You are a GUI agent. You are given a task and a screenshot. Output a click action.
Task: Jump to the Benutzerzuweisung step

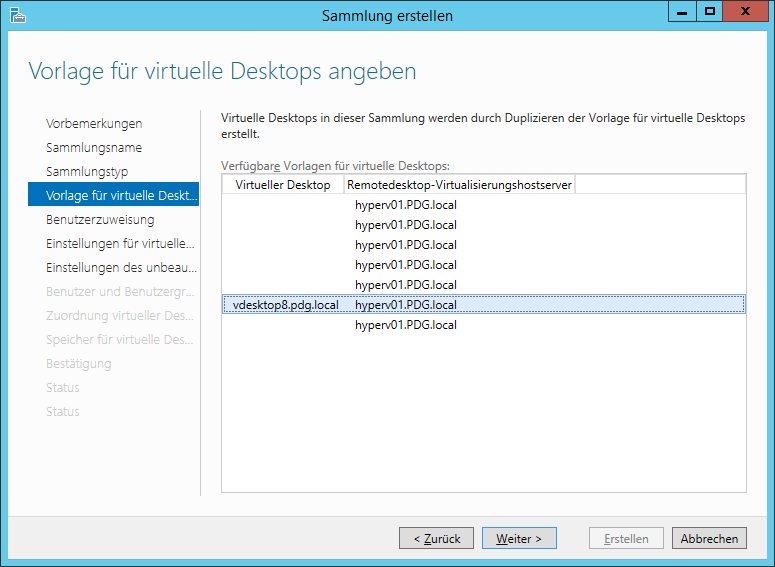[x=100, y=220]
